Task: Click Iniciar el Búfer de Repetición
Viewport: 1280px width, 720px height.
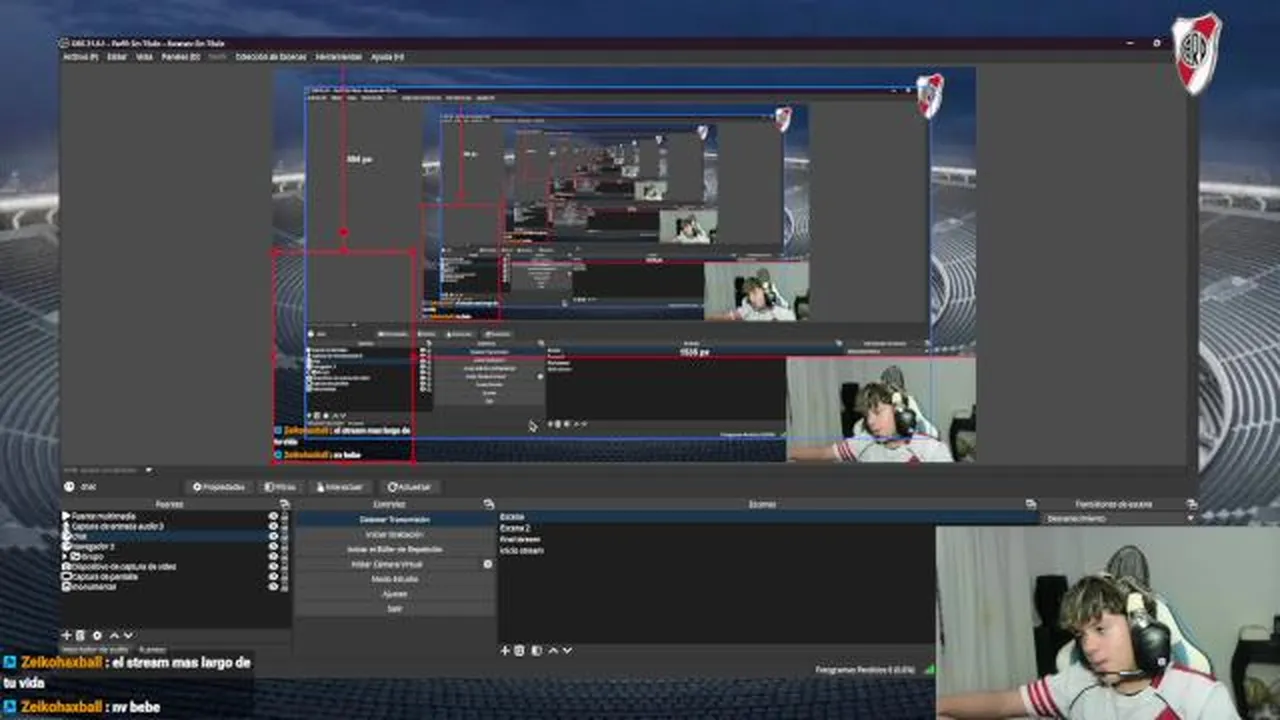Action: 395,550
